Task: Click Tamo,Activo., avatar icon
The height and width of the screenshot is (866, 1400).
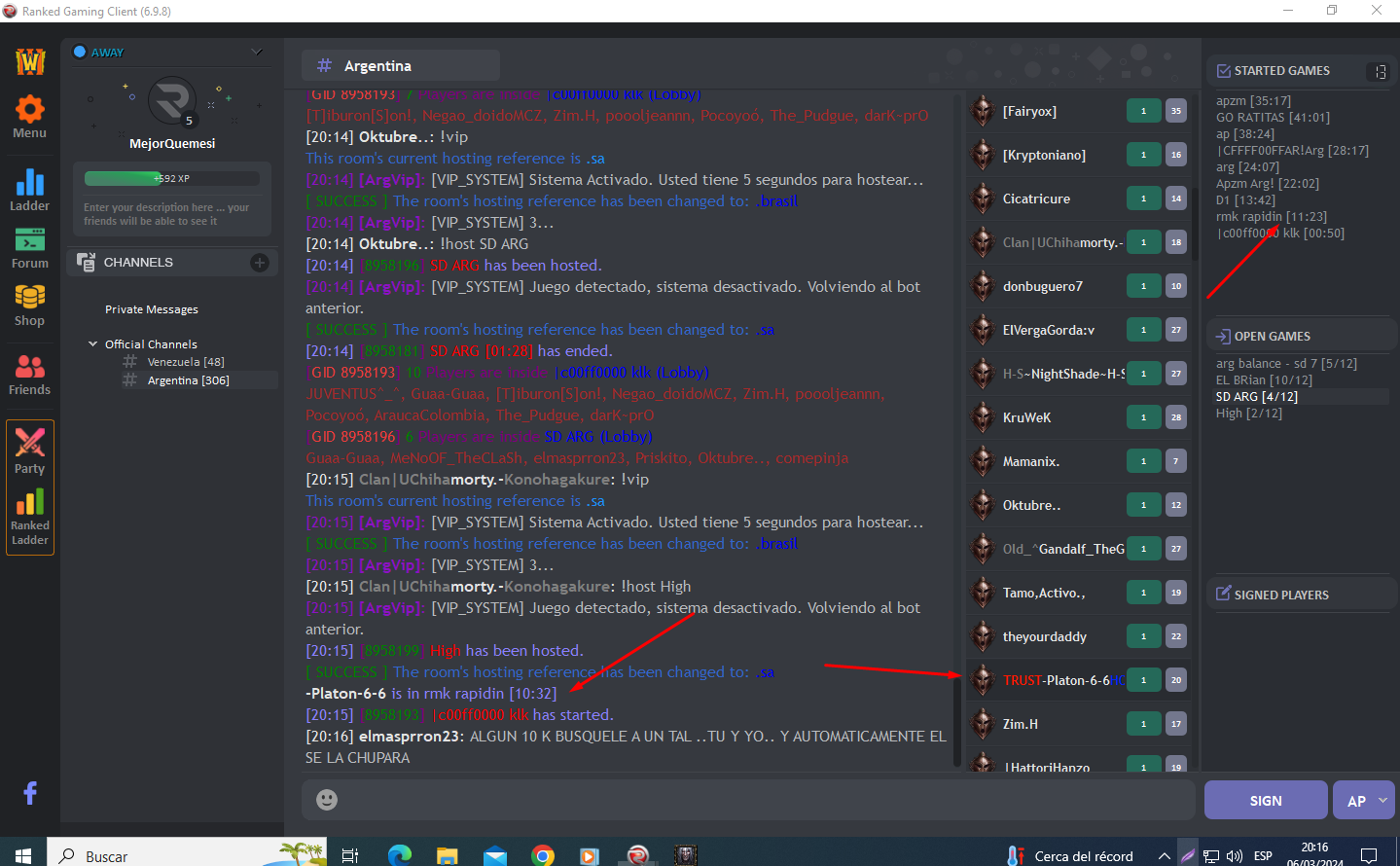Action: coord(983,593)
